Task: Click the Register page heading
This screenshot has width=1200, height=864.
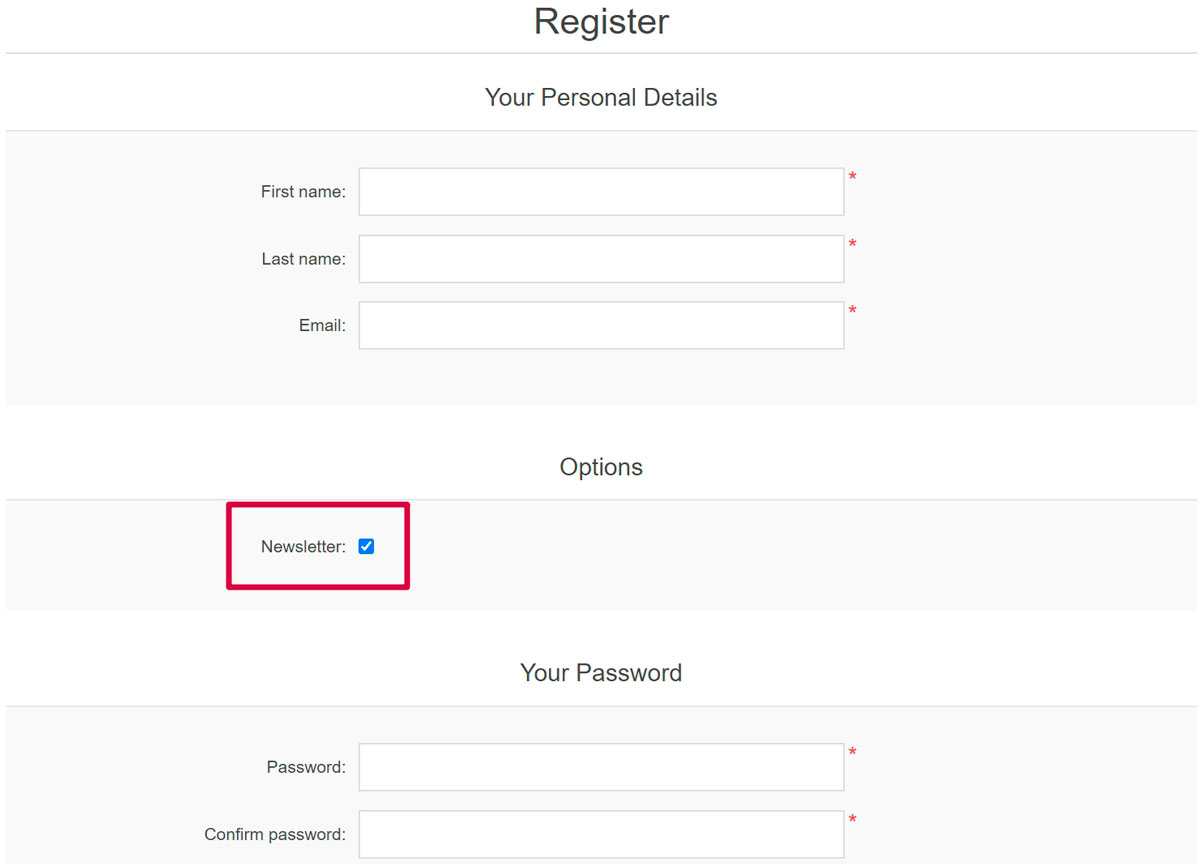Action: [x=601, y=22]
